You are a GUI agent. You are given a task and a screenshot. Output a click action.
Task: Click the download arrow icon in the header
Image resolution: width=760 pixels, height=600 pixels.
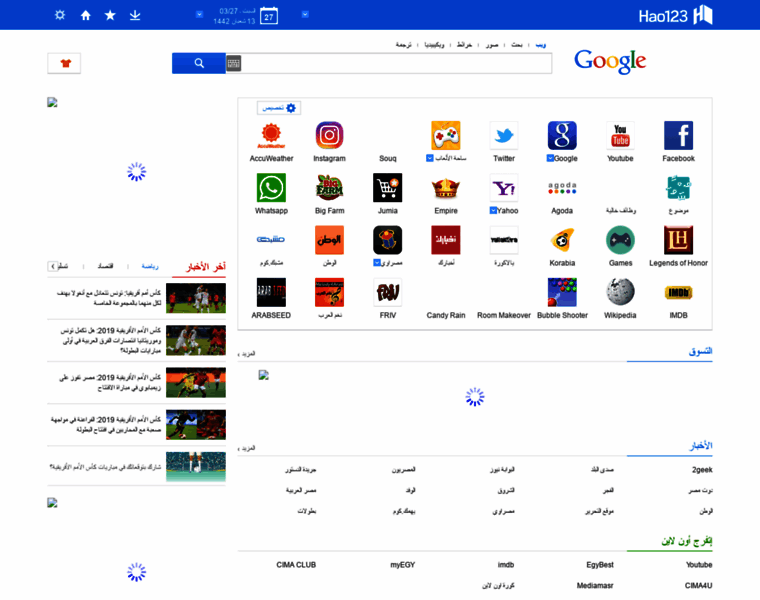pos(135,16)
